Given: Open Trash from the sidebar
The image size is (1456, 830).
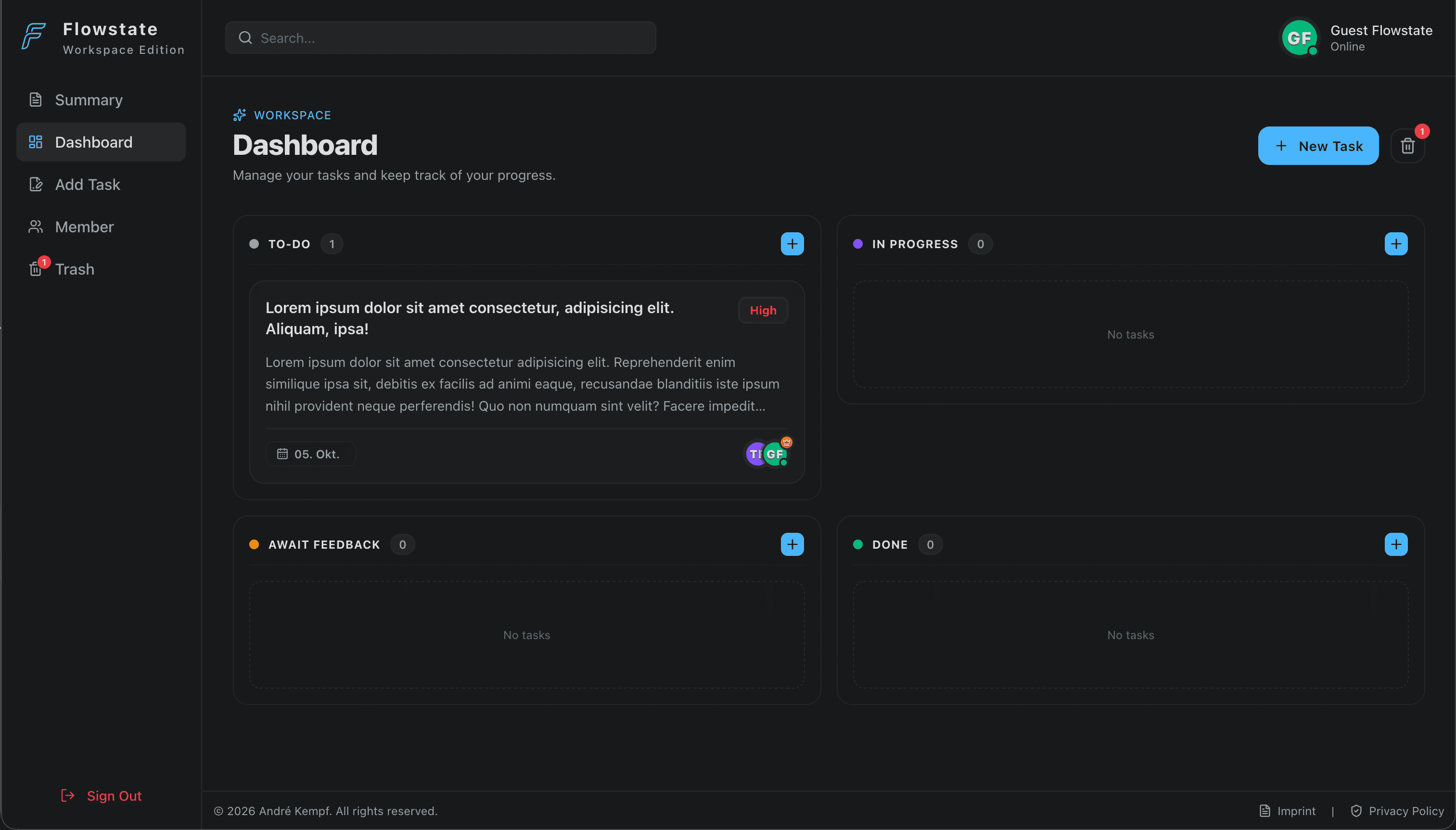Looking at the screenshot, I should [101, 269].
